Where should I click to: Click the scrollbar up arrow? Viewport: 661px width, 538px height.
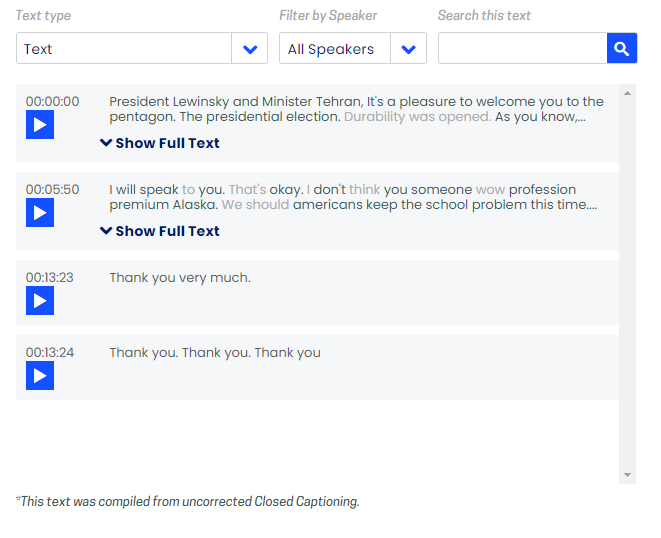(627, 93)
